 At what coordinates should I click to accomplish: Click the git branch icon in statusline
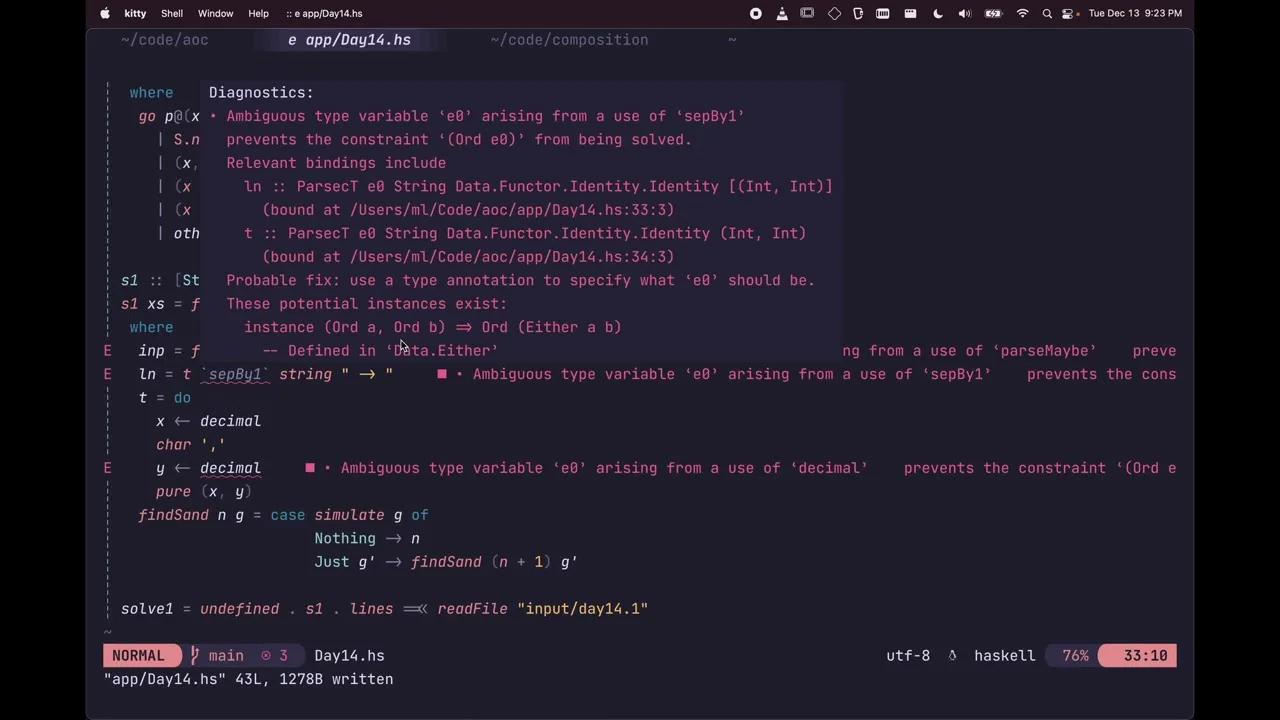tap(195, 656)
